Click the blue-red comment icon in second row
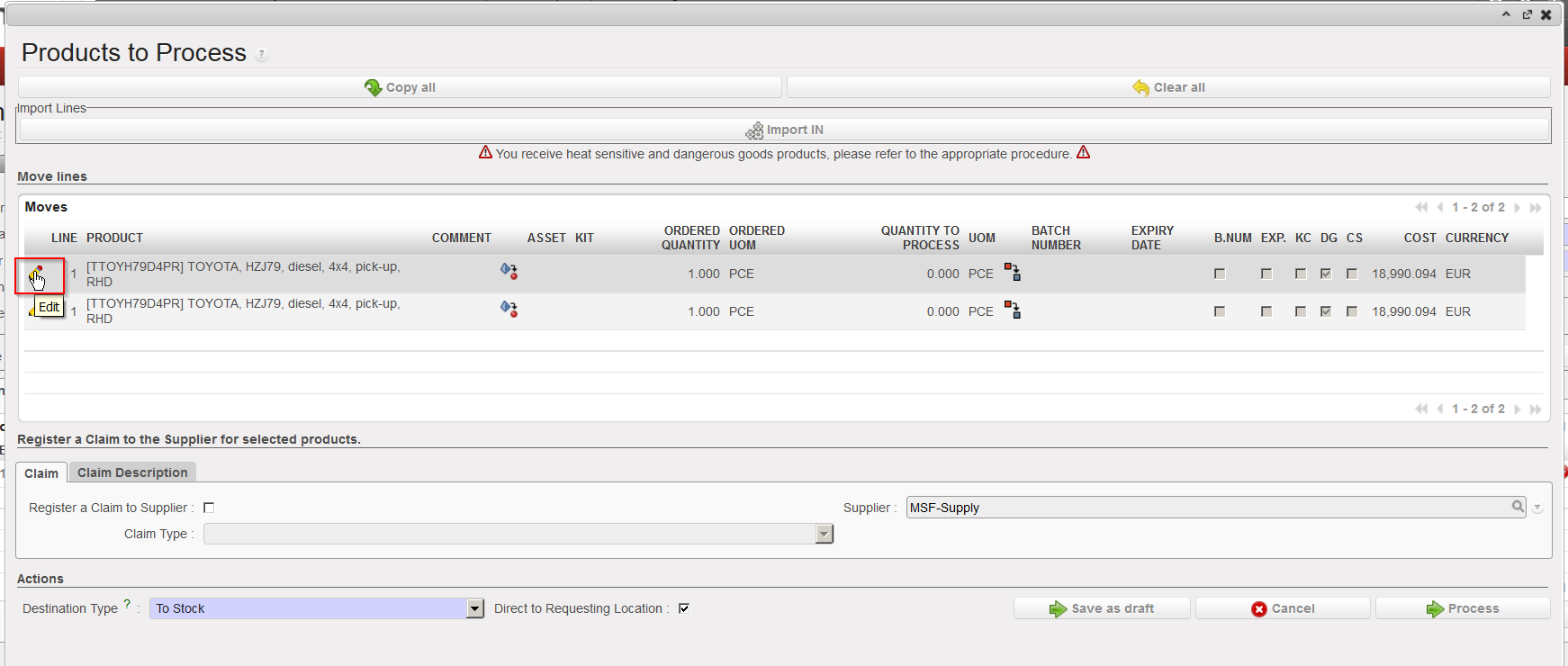This screenshot has height=666, width=1568. click(509, 309)
